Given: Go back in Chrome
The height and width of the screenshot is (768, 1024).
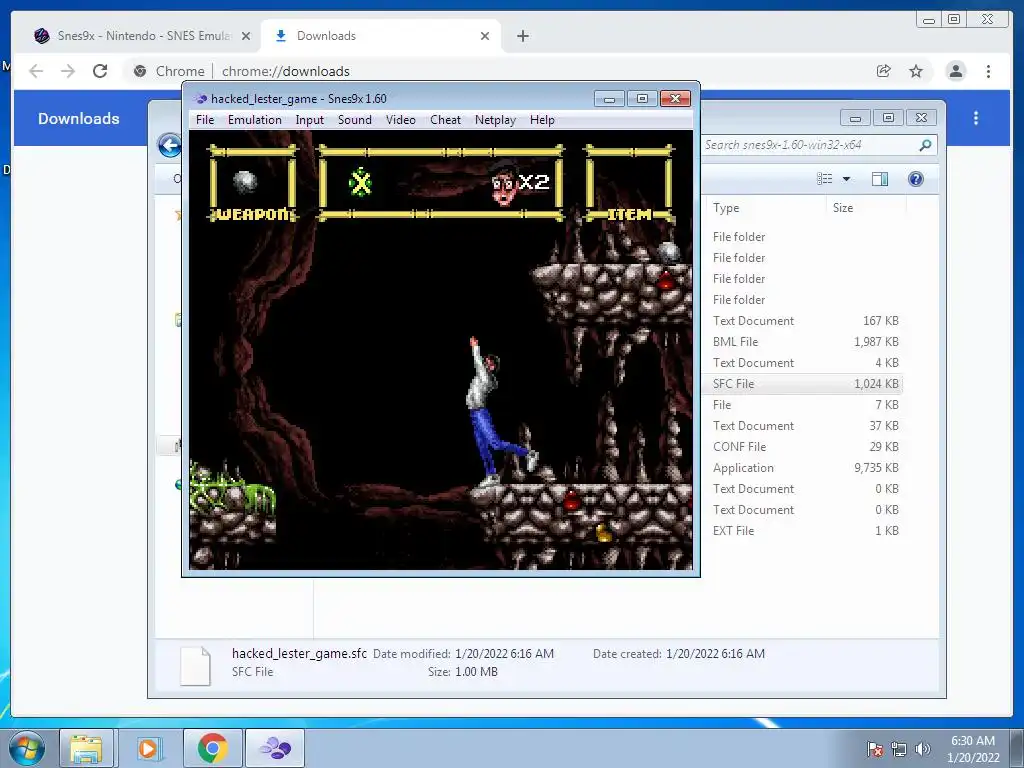Looking at the screenshot, I should [36, 71].
